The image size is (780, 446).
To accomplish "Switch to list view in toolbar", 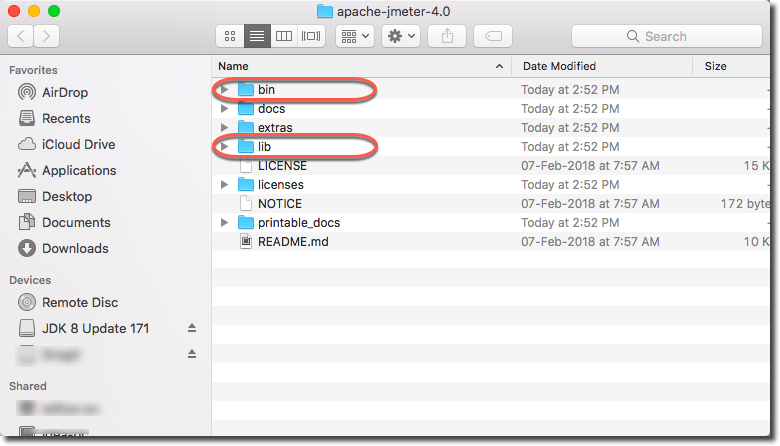I will pos(257,36).
